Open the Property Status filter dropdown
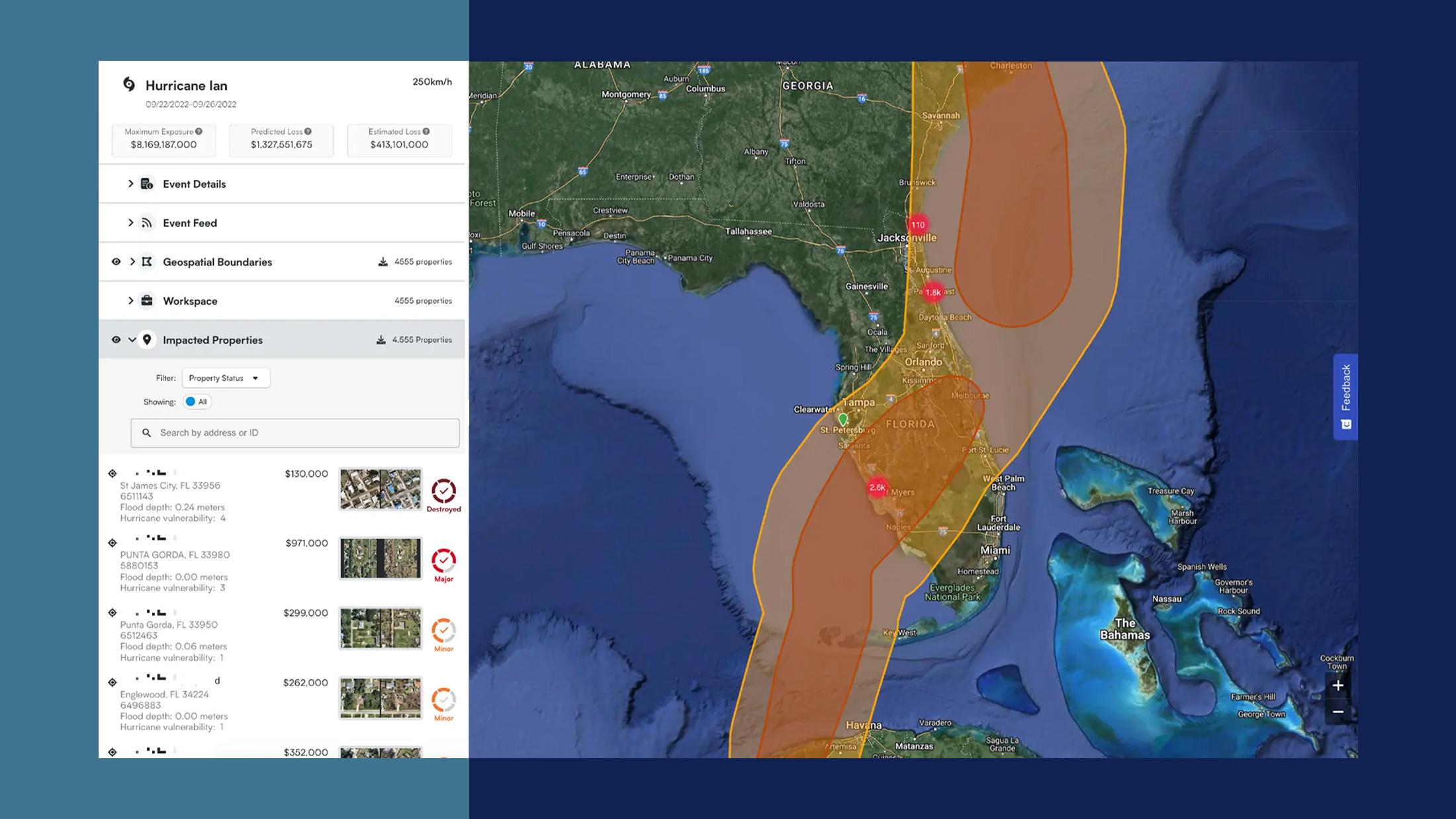 point(225,378)
